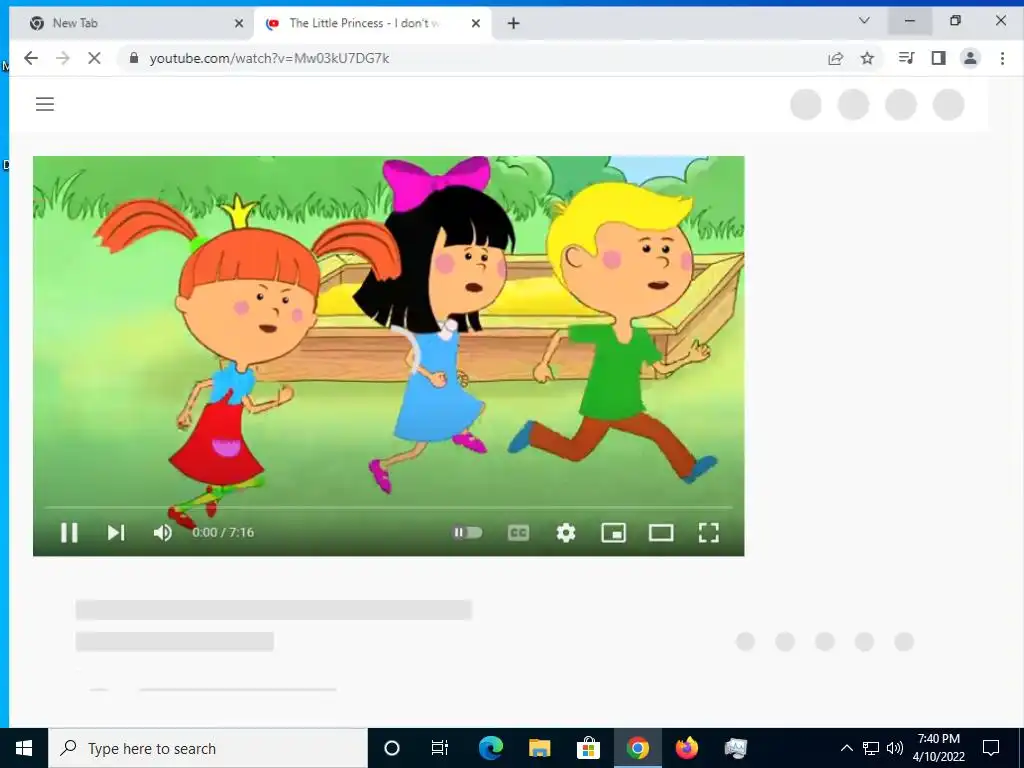Image resolution: width=1024 pixels, height=768 pixels.
Task: Open the monitor app icon after Firefox on taskbar
Action: coord(735,748)
